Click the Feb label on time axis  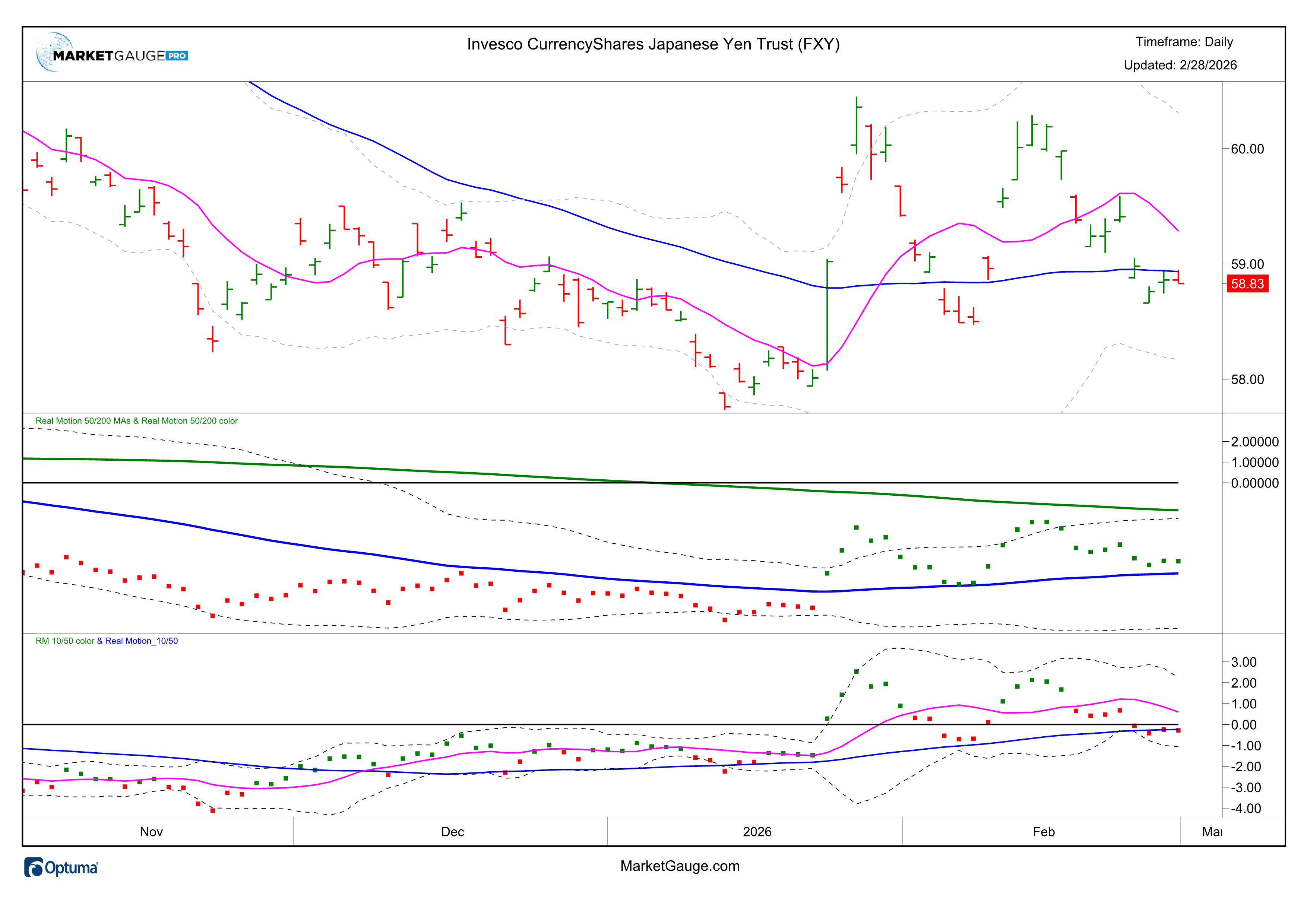tap(1044, 832)
